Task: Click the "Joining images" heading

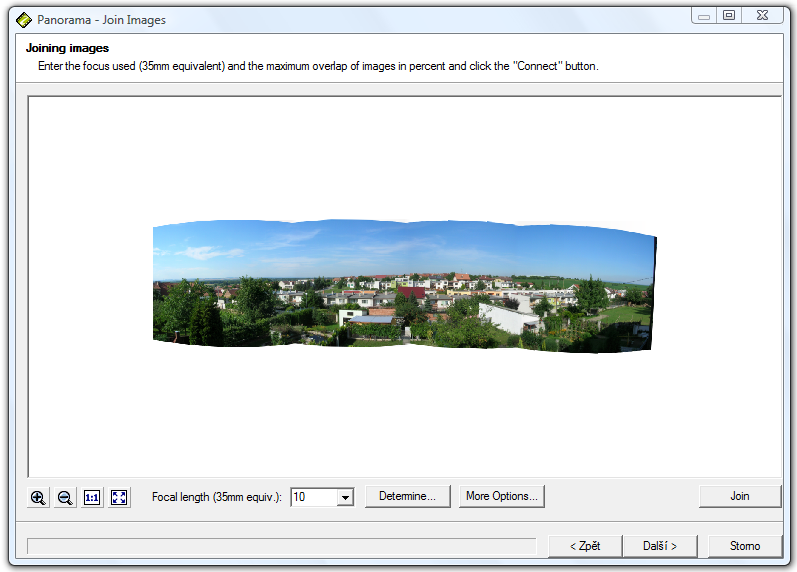Action: (68, 48)
